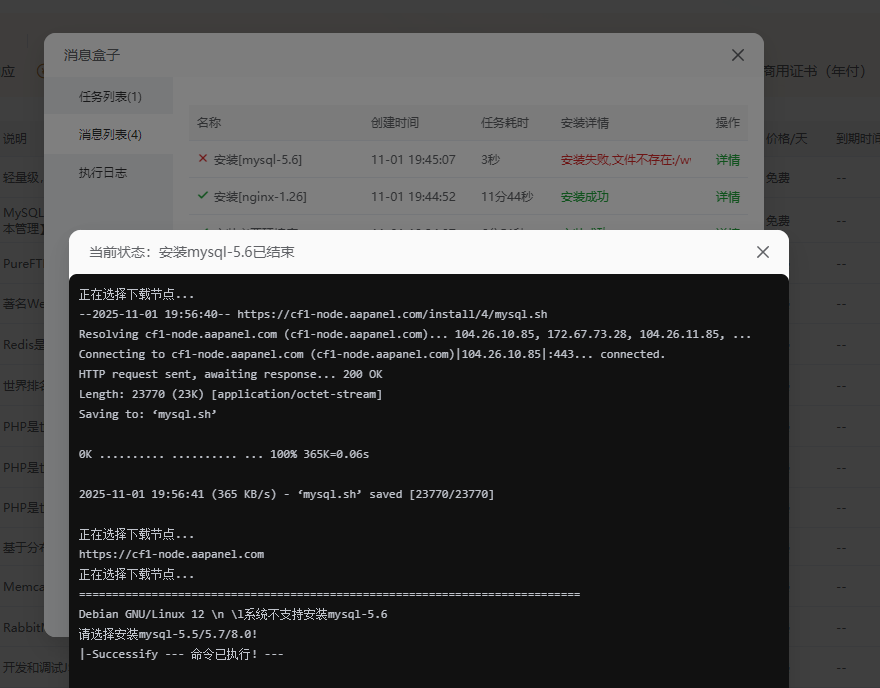Close the 消息盒子 message box
The height and width of the screenshot is (688, 880).
(x=737, y=55)
